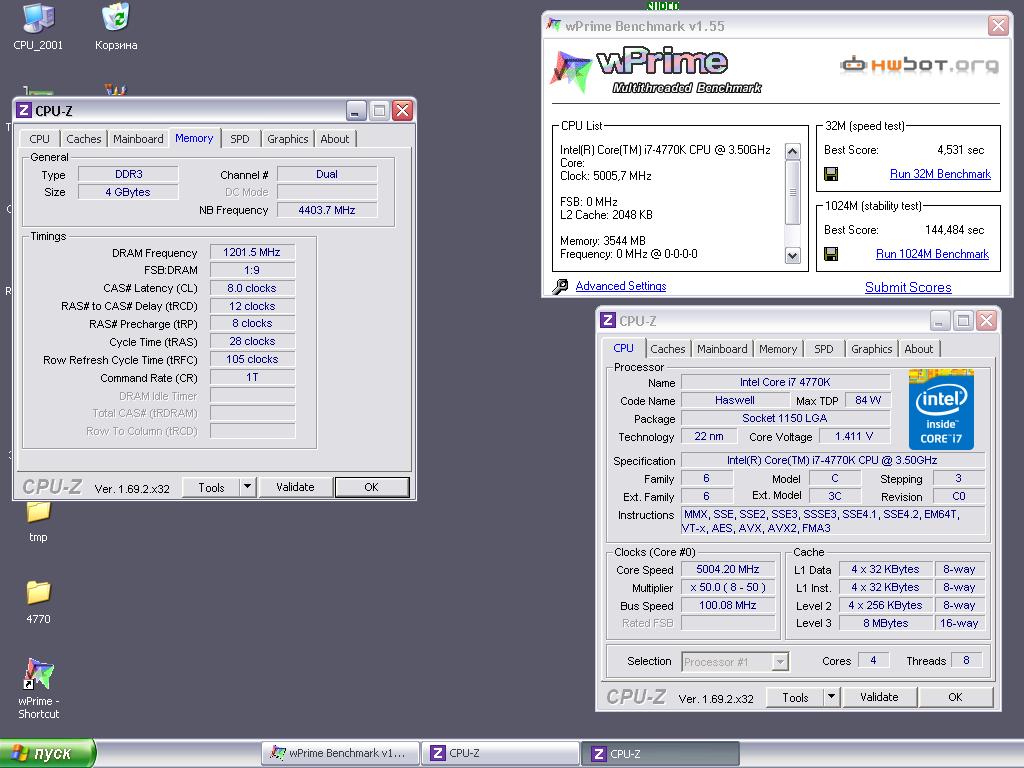Click Run 32M Benchmark link
This screenshot has width=1024, height=768.
click(x=940, y=174)
